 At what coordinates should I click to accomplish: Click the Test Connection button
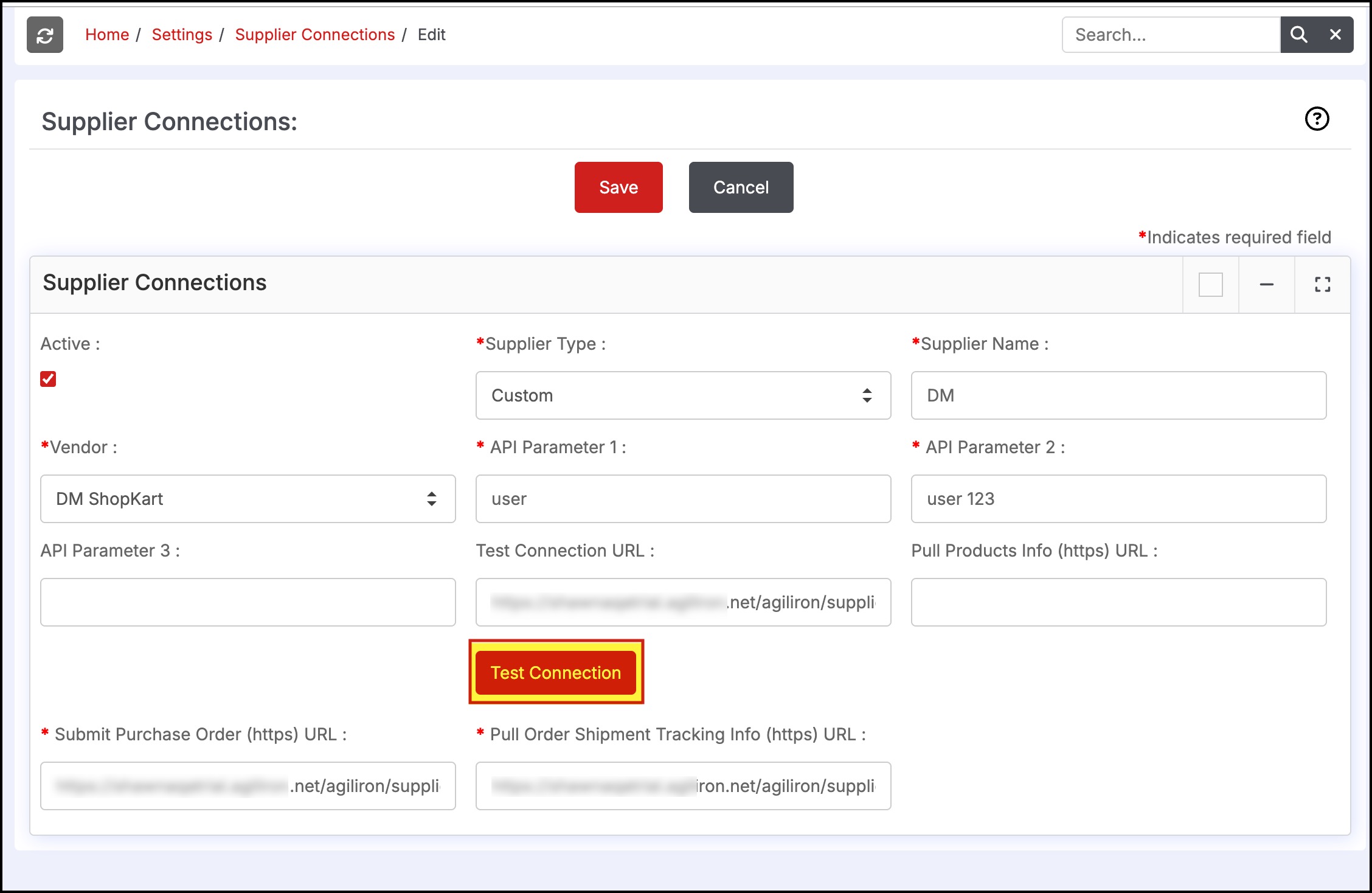tap(556, 672)
